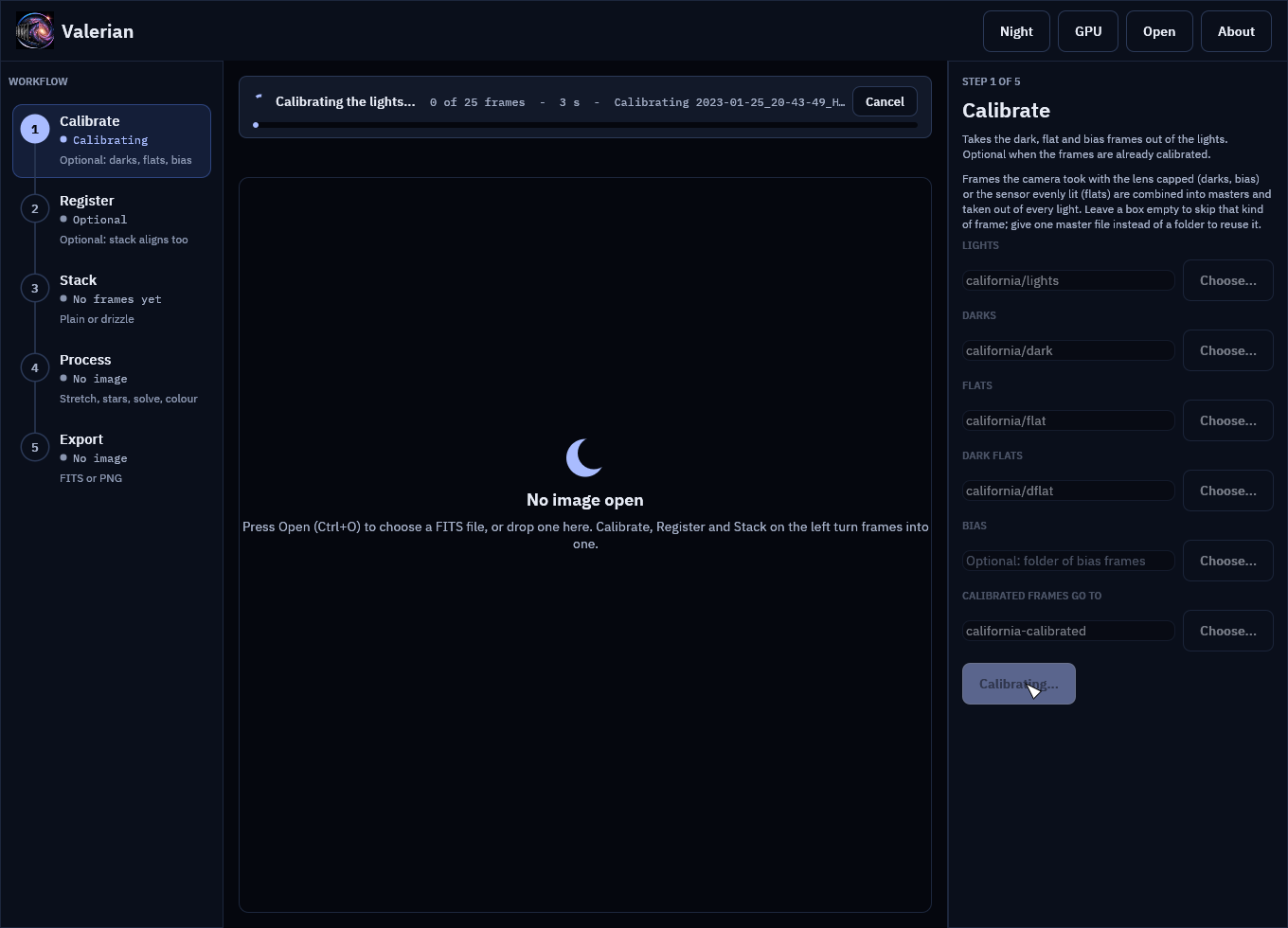Click the empty Bias folder field
Viewport: 1288px width, 928px height.
click(1068, 561)
